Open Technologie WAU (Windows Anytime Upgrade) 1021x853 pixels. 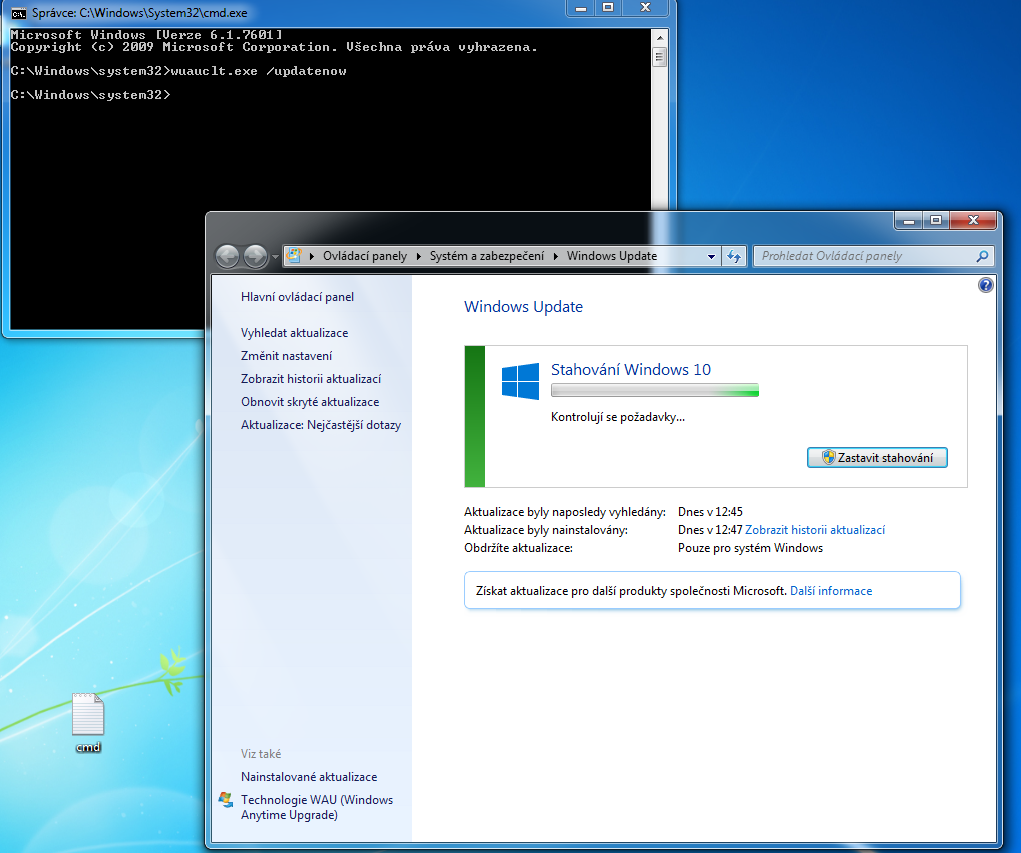(316, 807)
